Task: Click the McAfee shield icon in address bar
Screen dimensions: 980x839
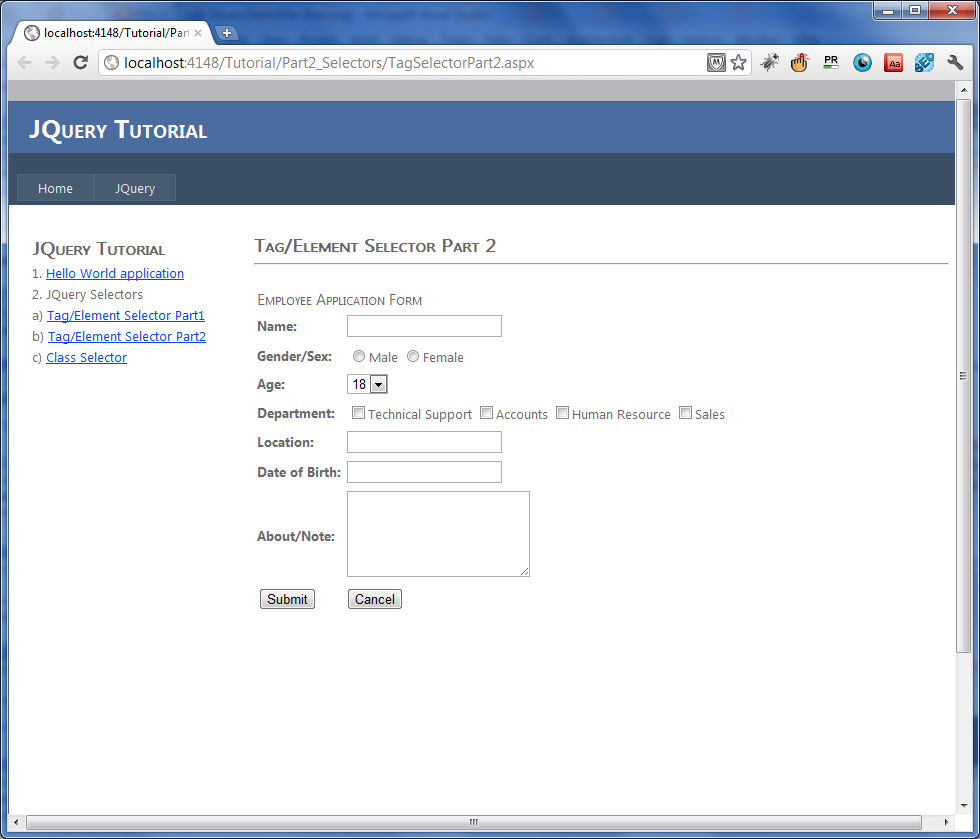Action: click(716, 62)
